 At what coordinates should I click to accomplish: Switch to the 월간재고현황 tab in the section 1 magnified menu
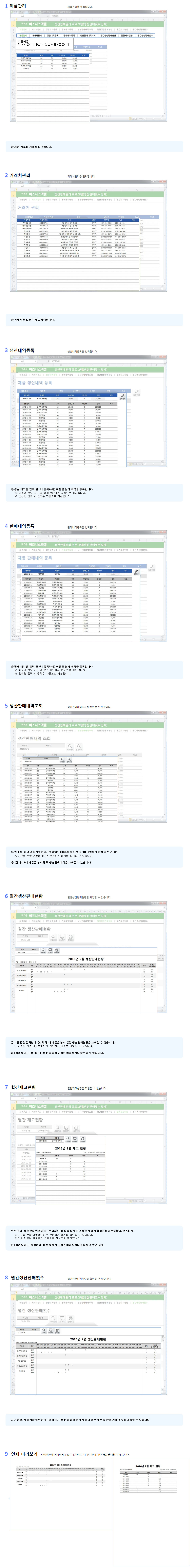click(127, 35)
